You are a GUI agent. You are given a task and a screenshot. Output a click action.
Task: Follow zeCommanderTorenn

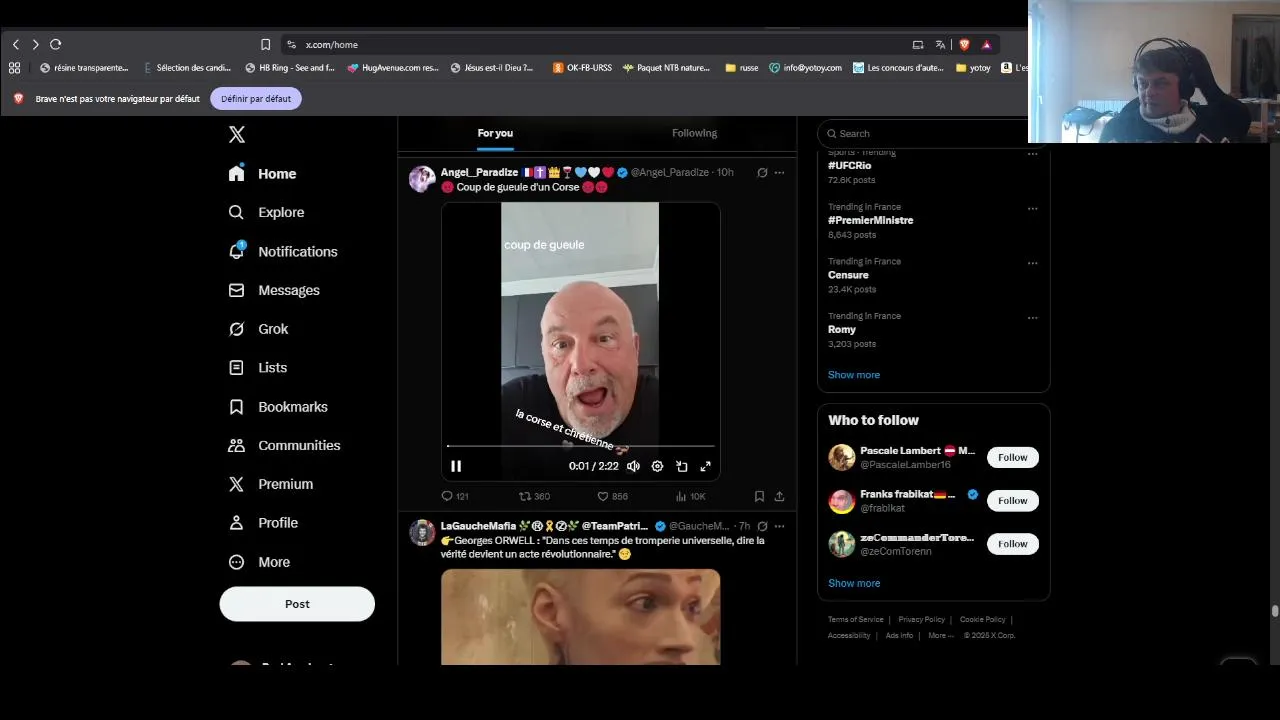click(1012, 544)
